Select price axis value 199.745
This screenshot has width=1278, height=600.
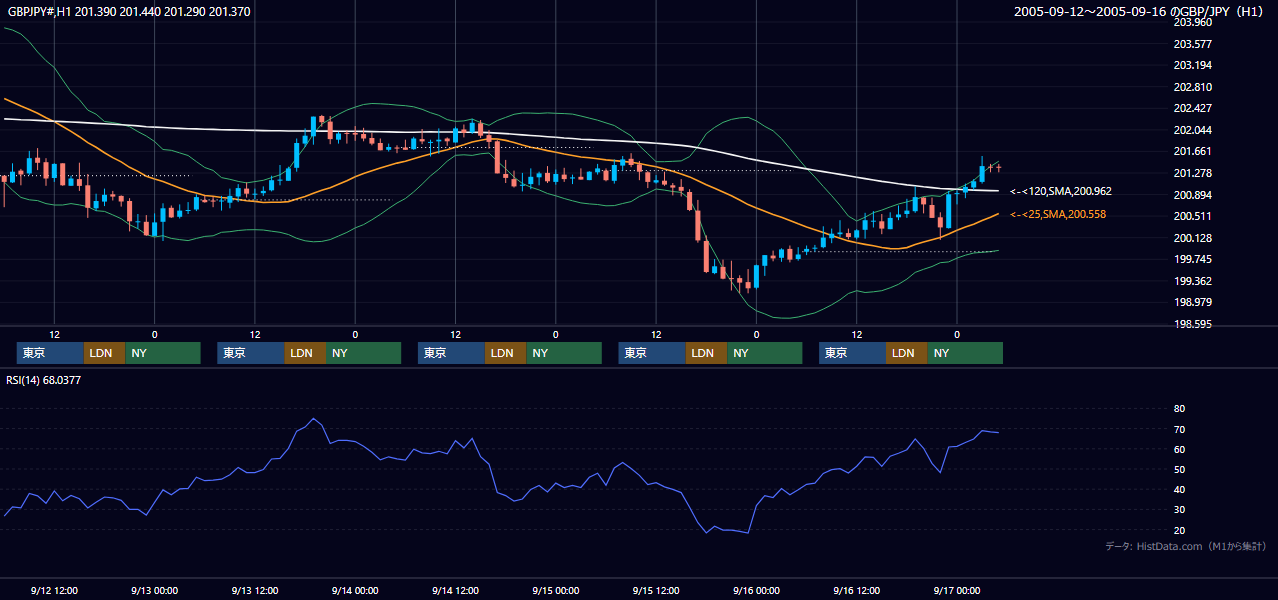click(x=1192, y=259)
